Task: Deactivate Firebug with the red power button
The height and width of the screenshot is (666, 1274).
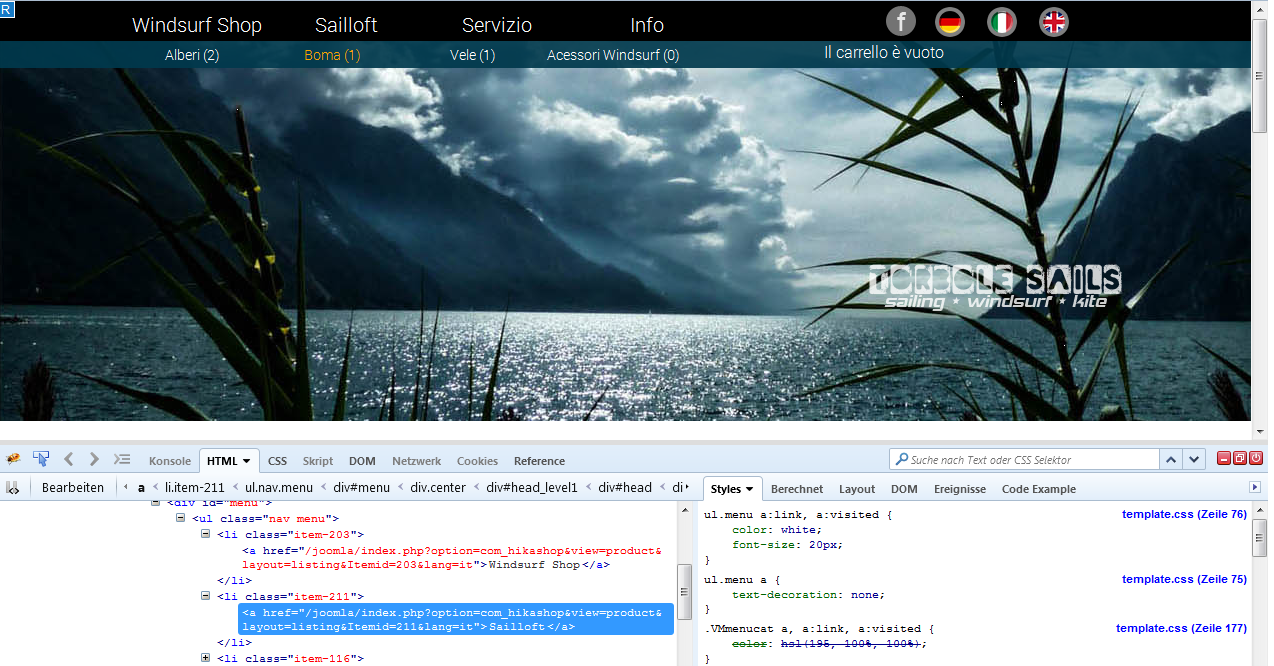Action: tap(1256, 458)
